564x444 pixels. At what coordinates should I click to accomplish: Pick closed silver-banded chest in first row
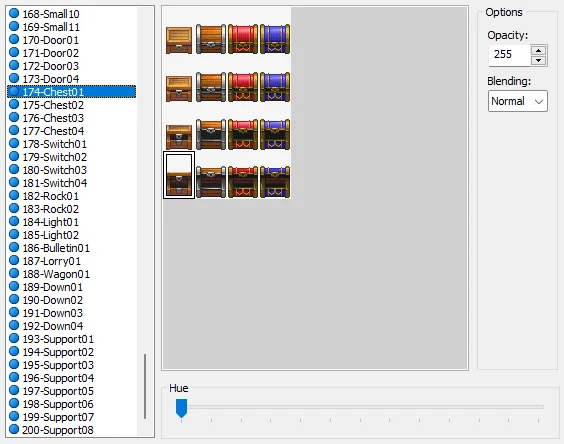coord(211,39)
